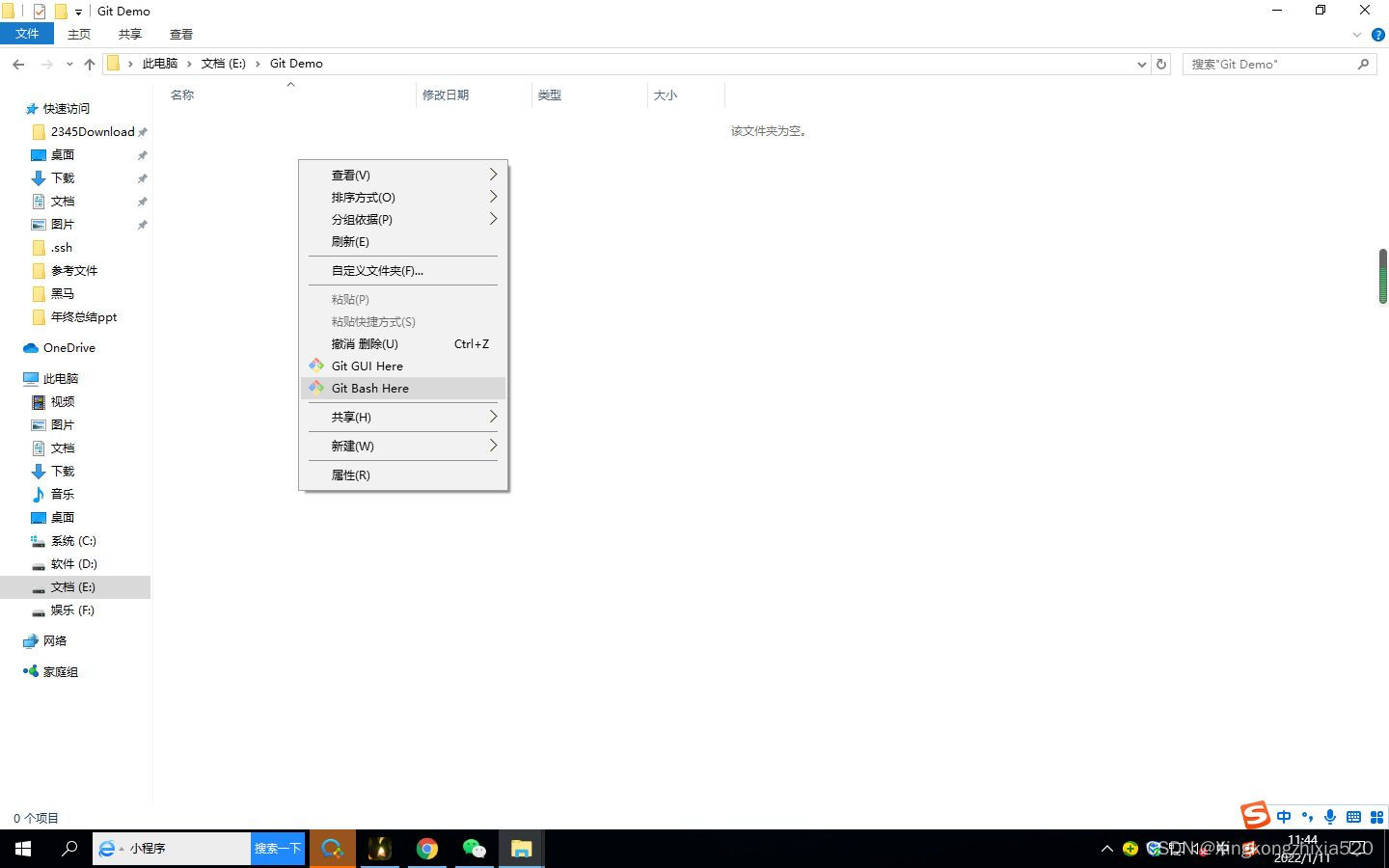Click the Sogou input method S icon
1389x868 pixels.
1255,816
